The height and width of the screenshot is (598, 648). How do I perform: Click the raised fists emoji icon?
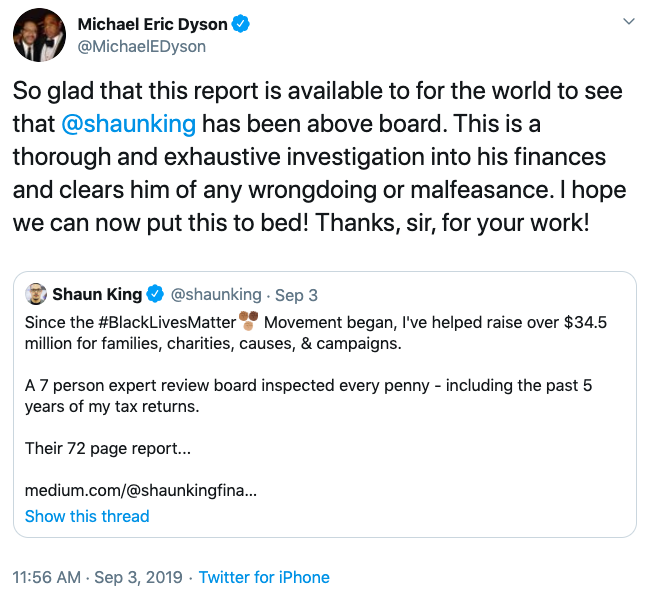click(247, 320)
